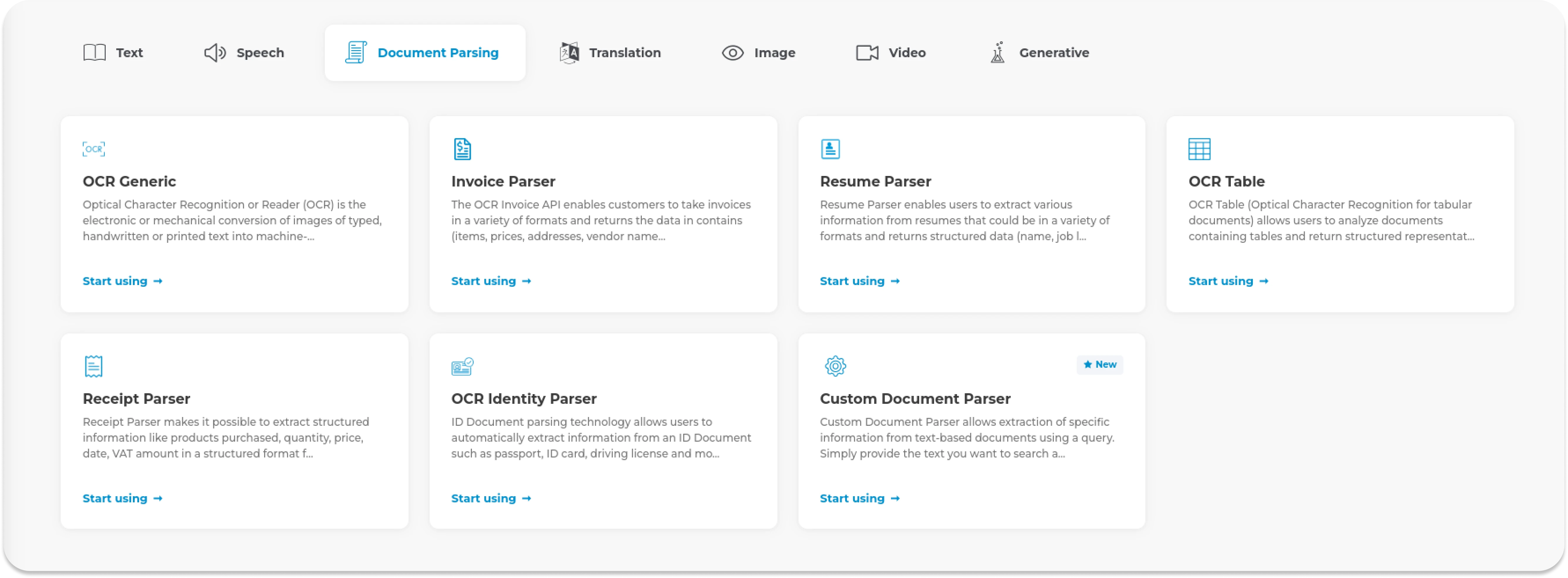The height and width of the screenshot is (578, 1568).
Task: Click the Receipt Parser receipt icon
Action: click(x=92, y=366)
